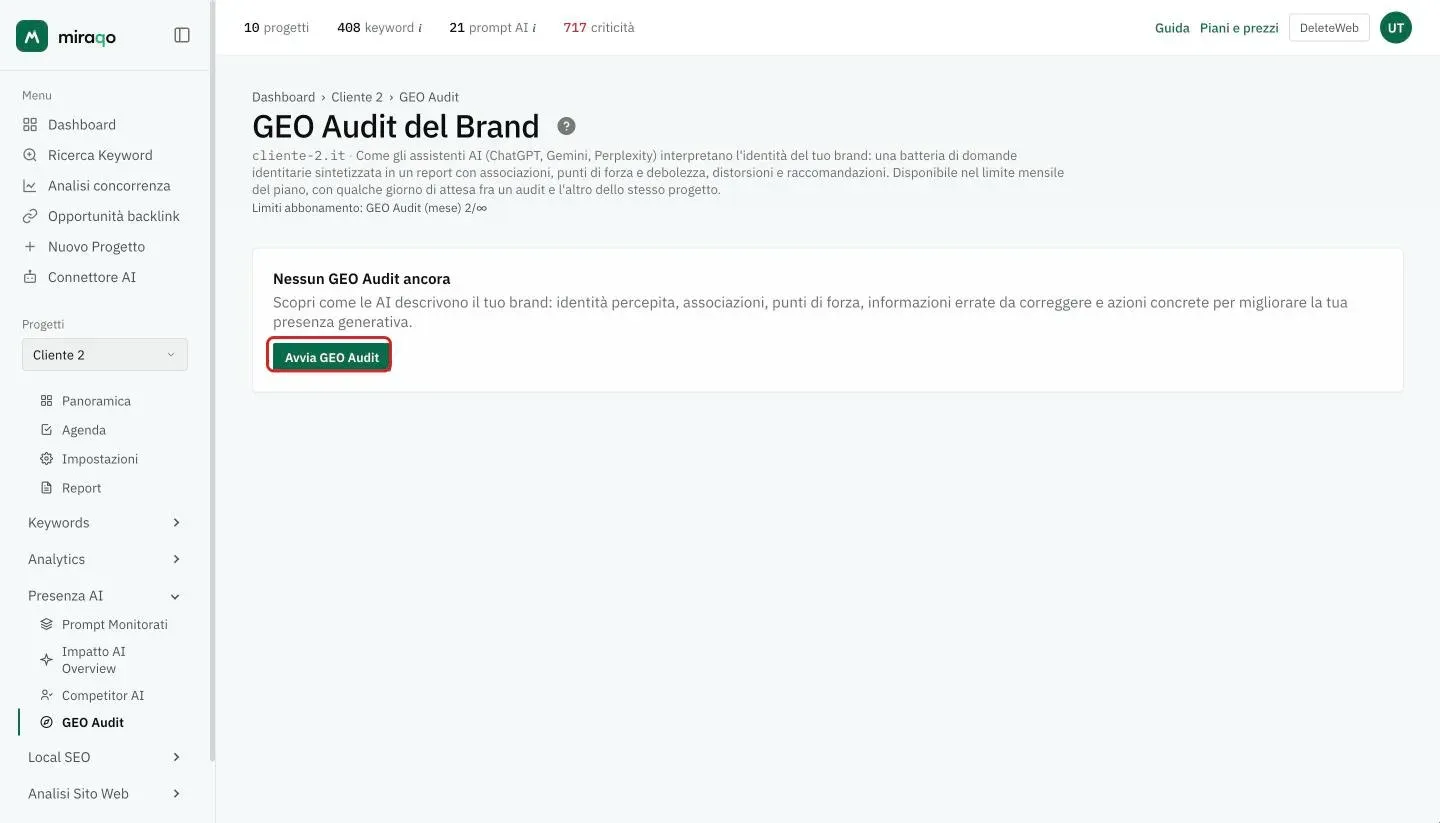
Task: Click the 10 progetti counter
Action: click(x=276, y=28)
